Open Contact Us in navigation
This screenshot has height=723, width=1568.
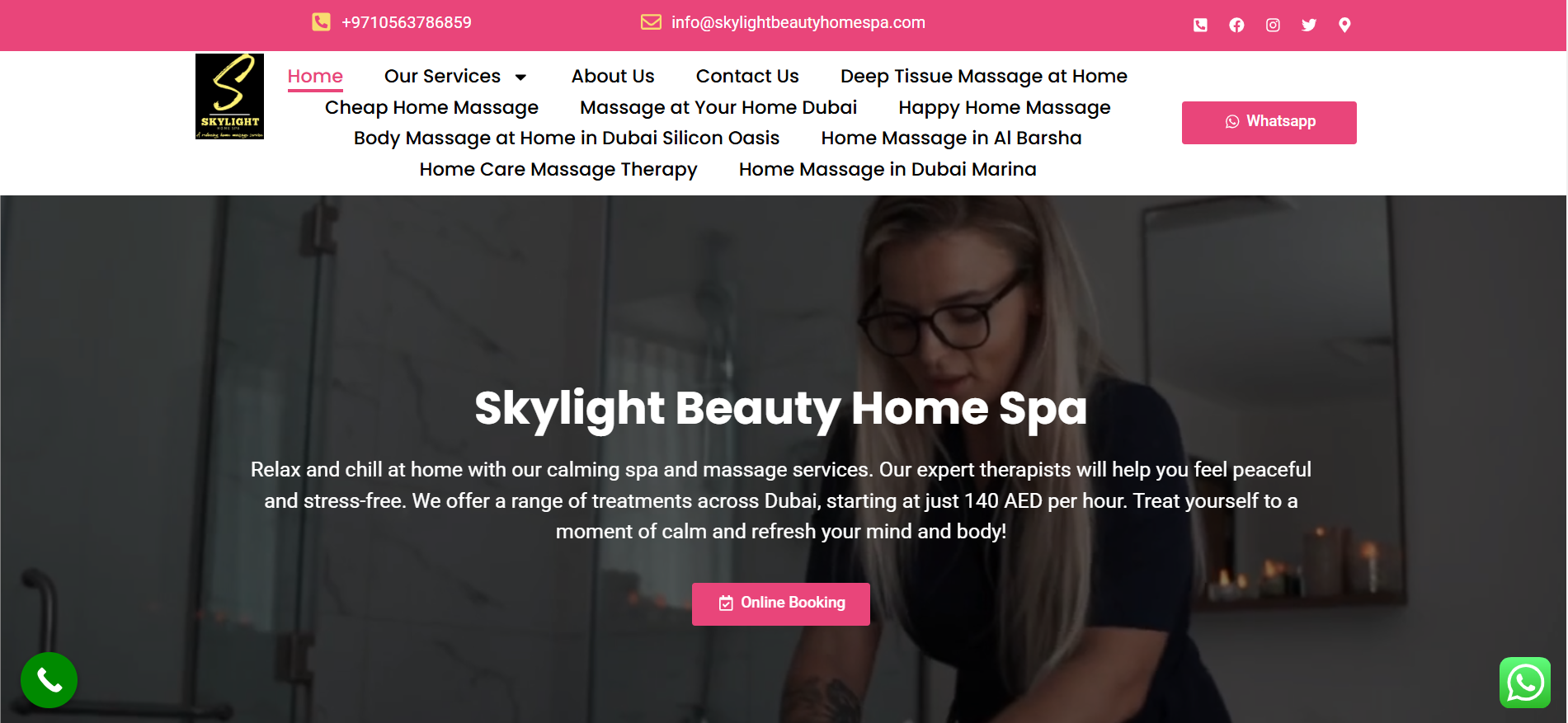click(747, 77)
